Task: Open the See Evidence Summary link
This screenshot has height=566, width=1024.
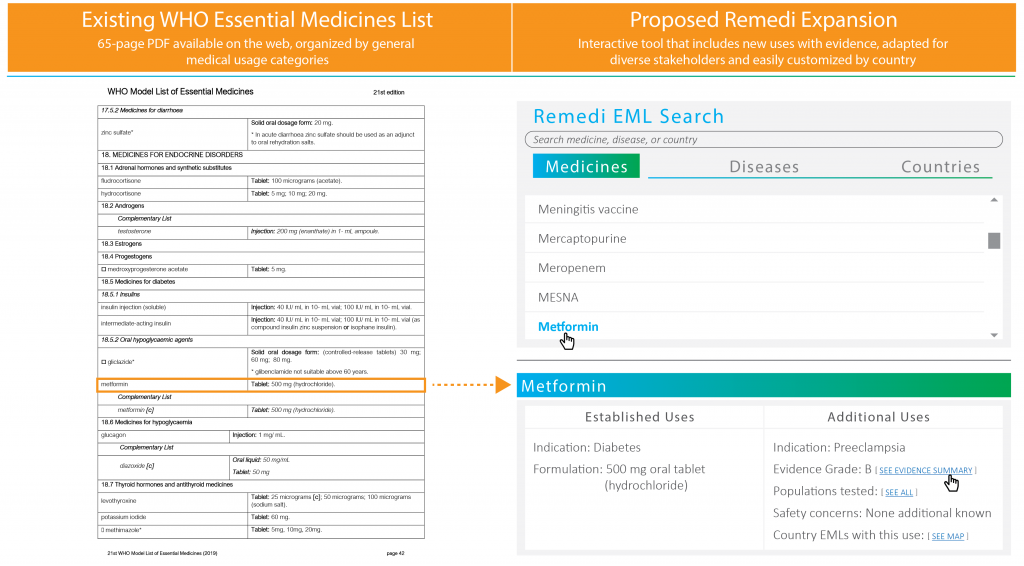Action: tap(925, 471)
